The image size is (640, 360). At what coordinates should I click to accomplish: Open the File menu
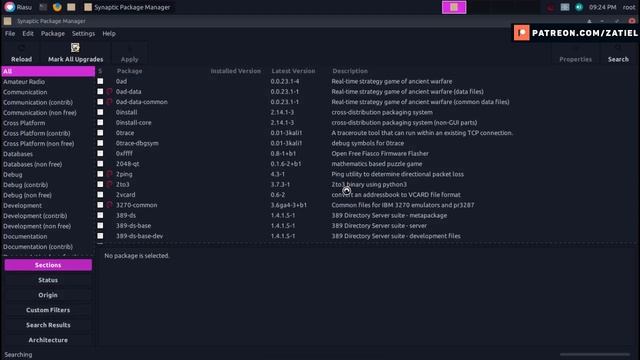10,33
